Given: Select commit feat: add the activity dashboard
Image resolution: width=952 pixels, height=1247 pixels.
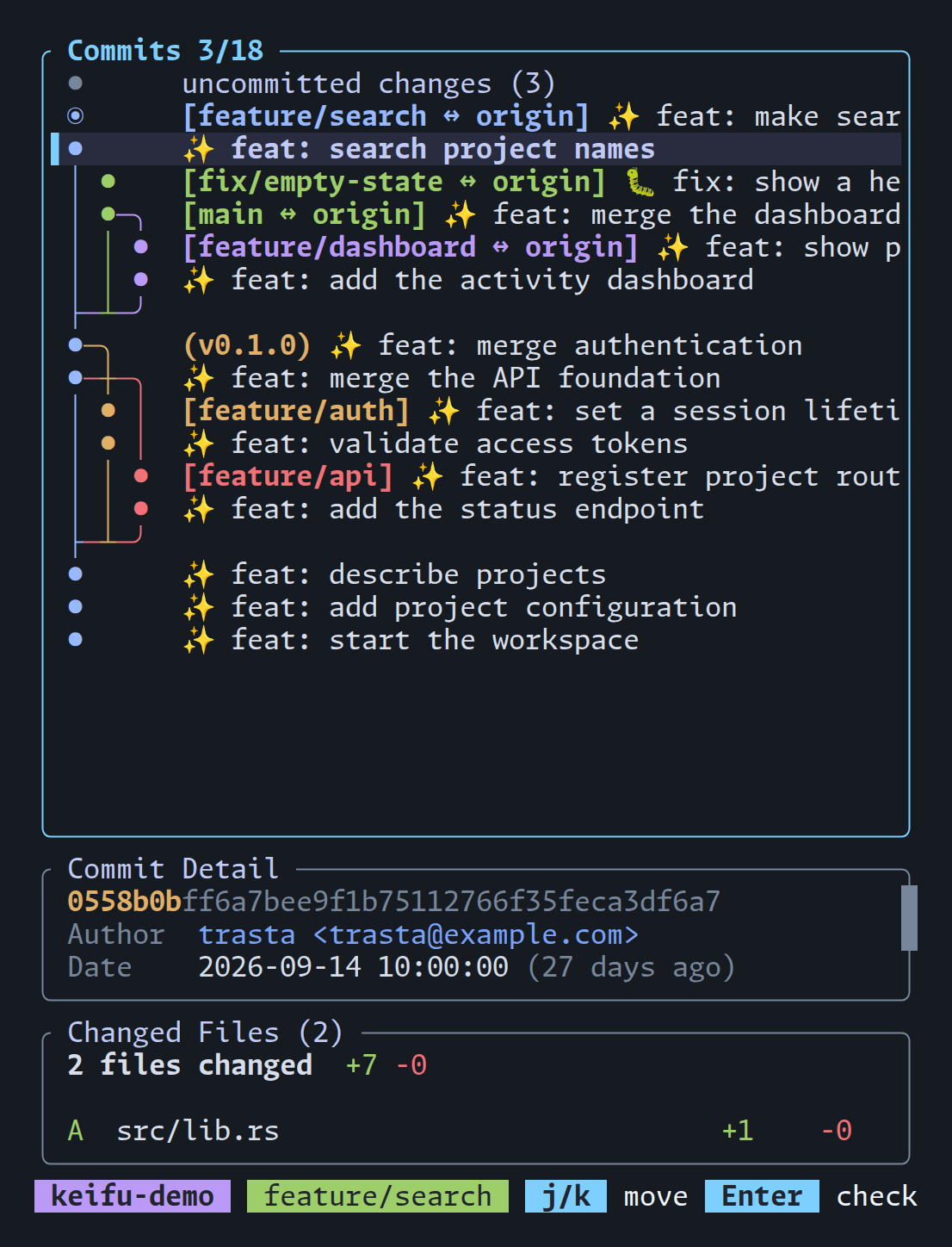Looking at the screenshot, I should pyautogui.click(x=476, y=280).
